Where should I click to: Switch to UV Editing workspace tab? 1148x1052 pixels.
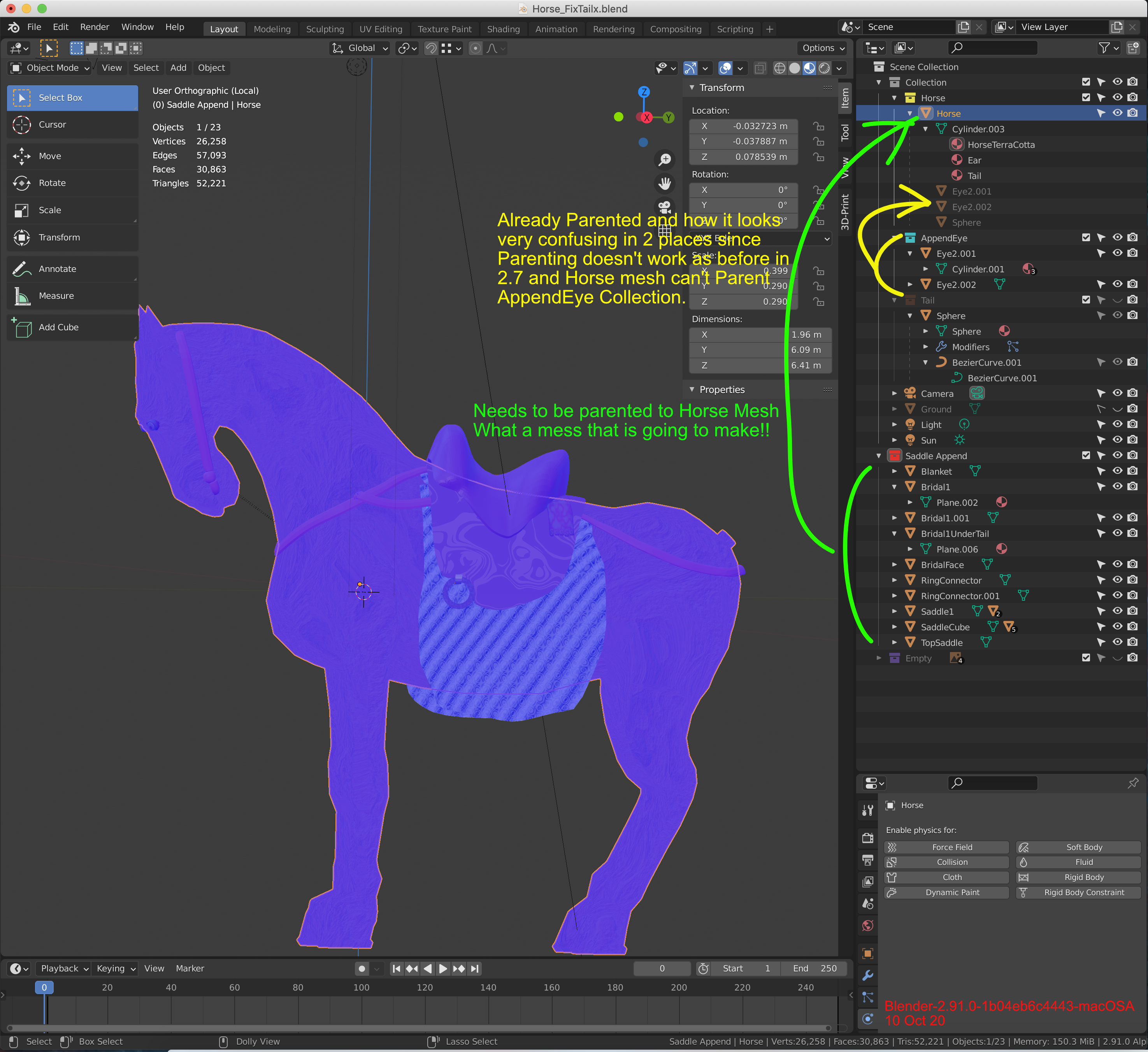[380, 29]
